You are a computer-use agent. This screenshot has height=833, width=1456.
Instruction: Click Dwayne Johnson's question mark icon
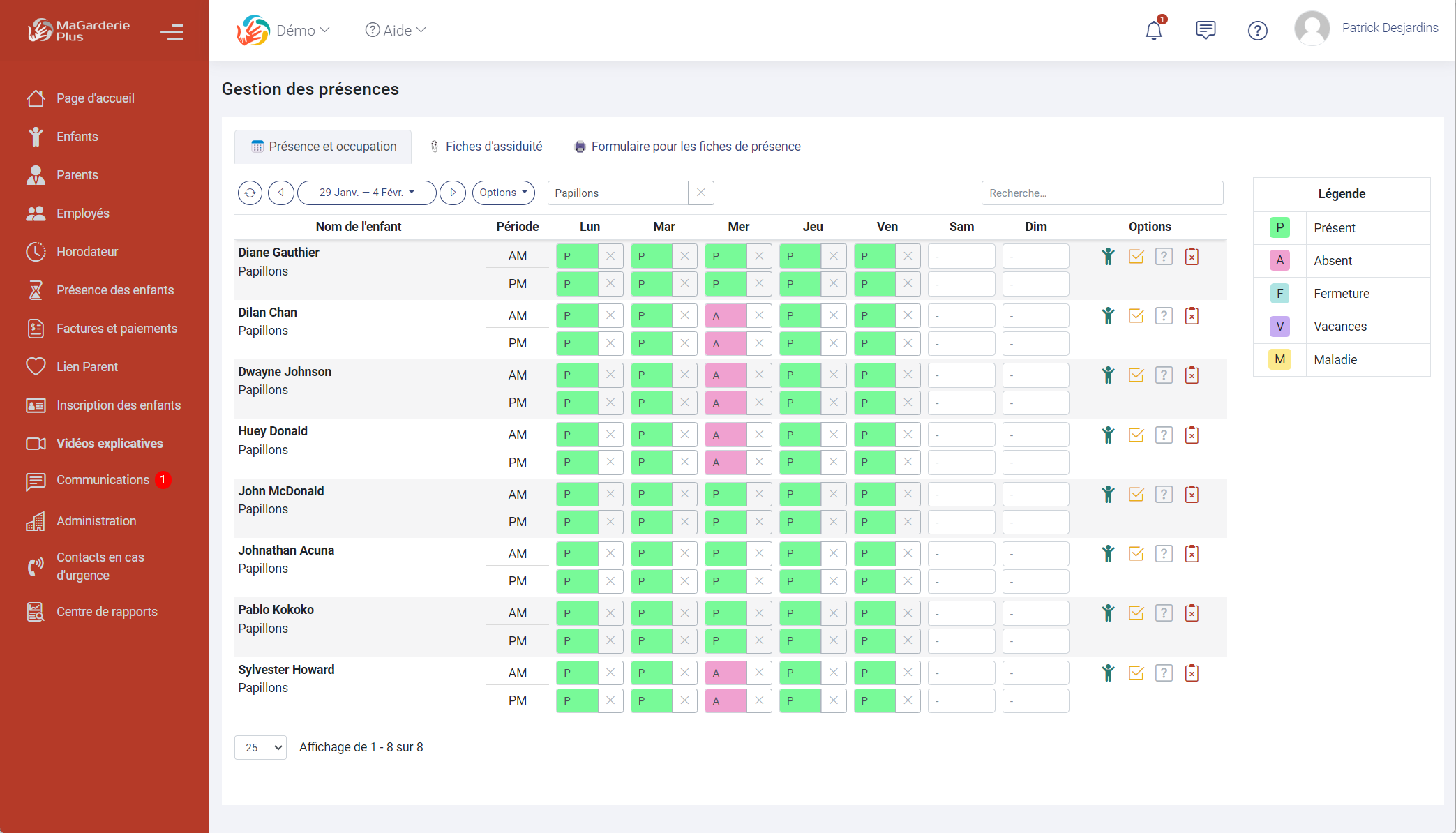point(1164,375)
